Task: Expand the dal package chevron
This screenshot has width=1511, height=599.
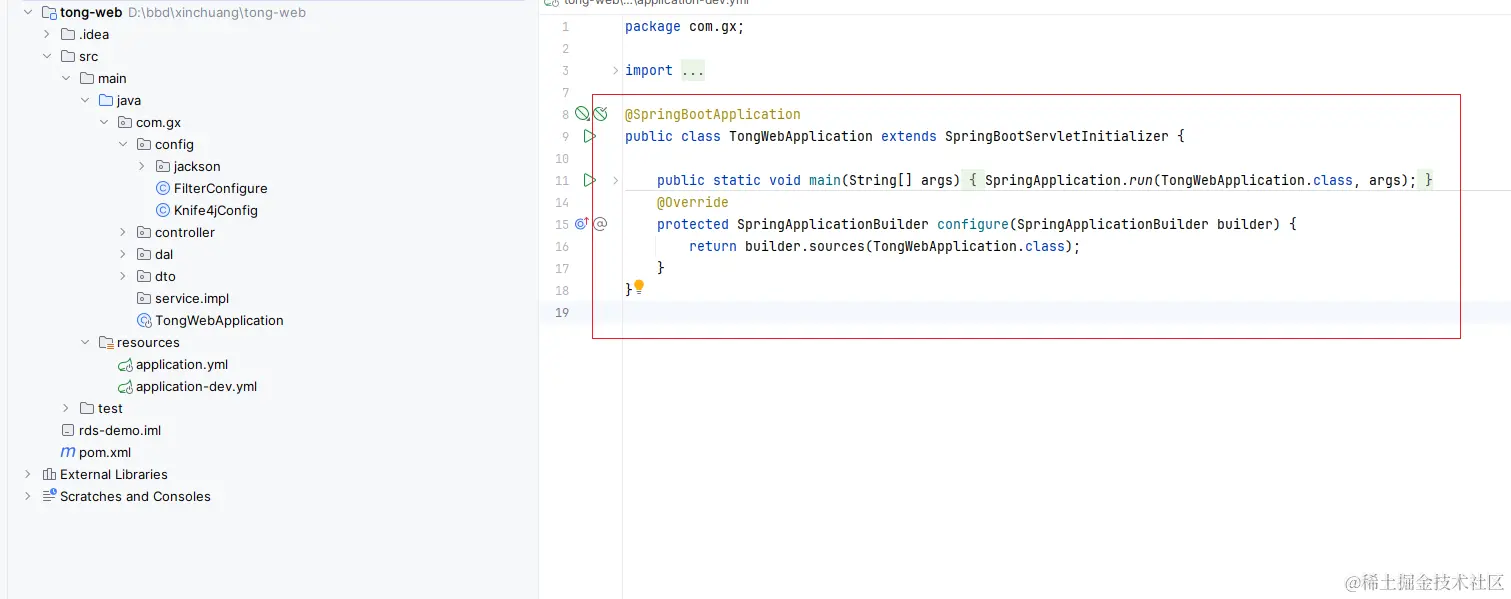Action: point(123,255)
